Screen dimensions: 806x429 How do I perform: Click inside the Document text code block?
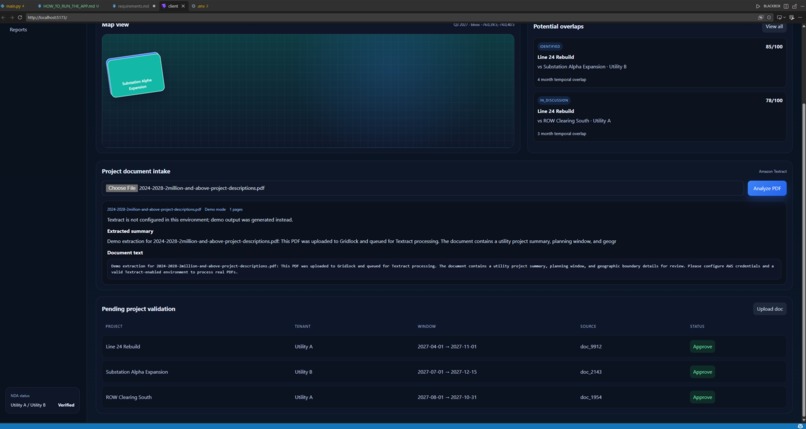pos(444,269)
